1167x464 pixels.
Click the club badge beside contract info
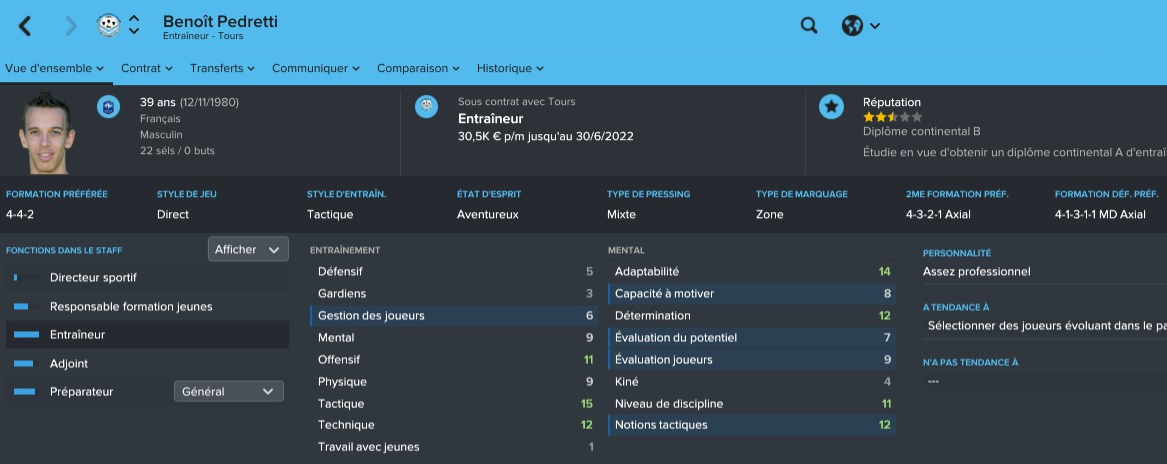point(427,106)
